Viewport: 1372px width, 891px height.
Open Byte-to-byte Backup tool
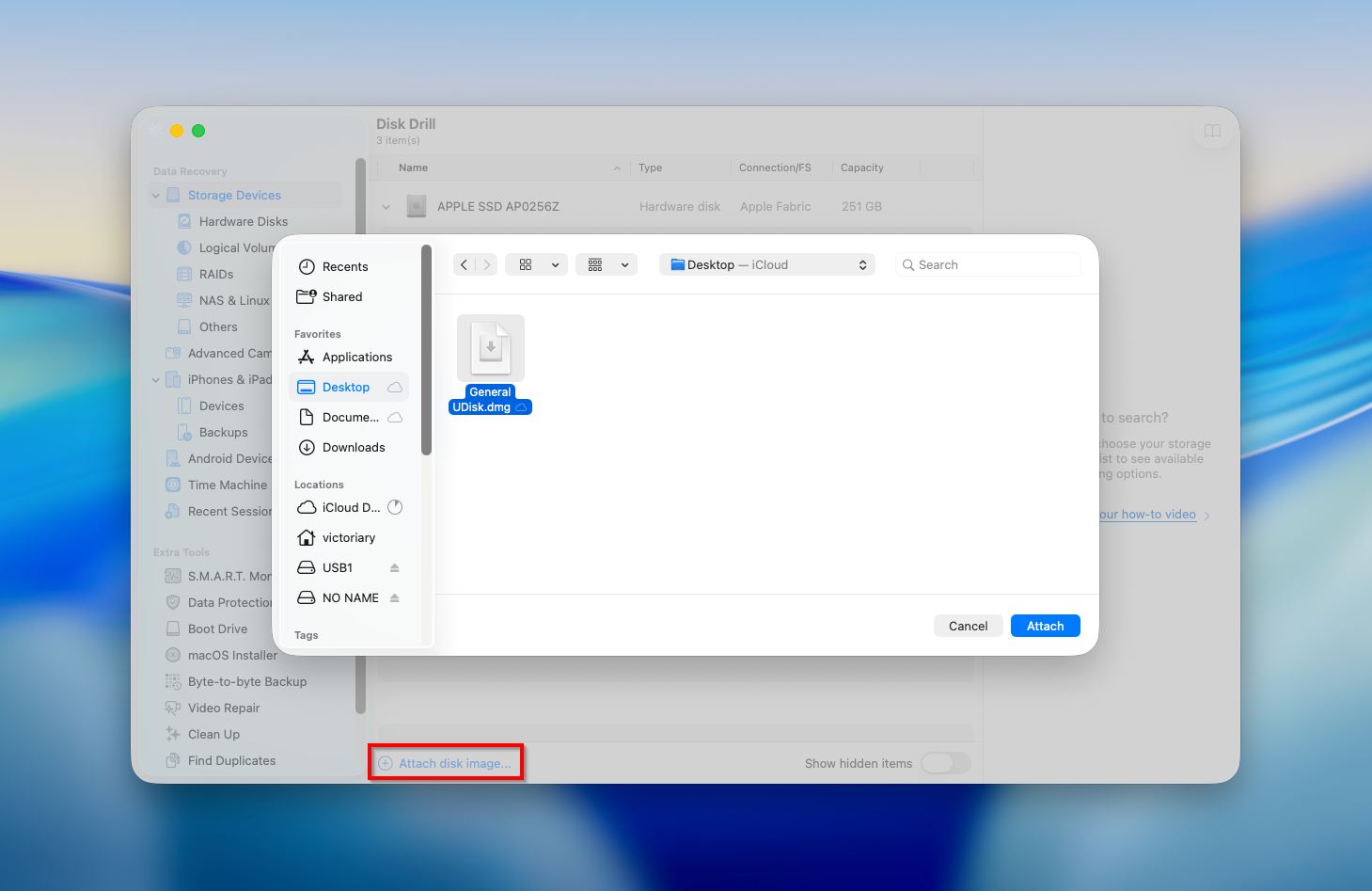pyautogui.click(x=246, y=681)
